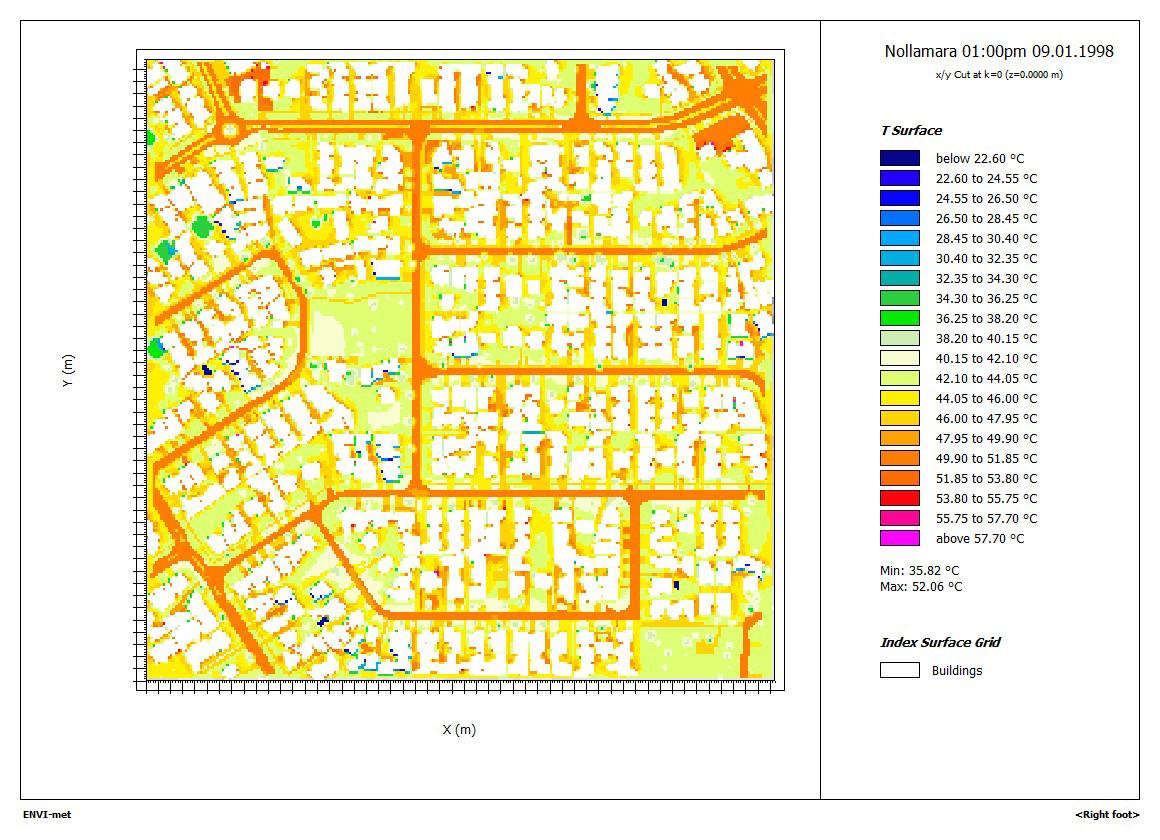
Task: Click the 'x/y Cut at k=0' subtitle
Action: click(999, 75)
